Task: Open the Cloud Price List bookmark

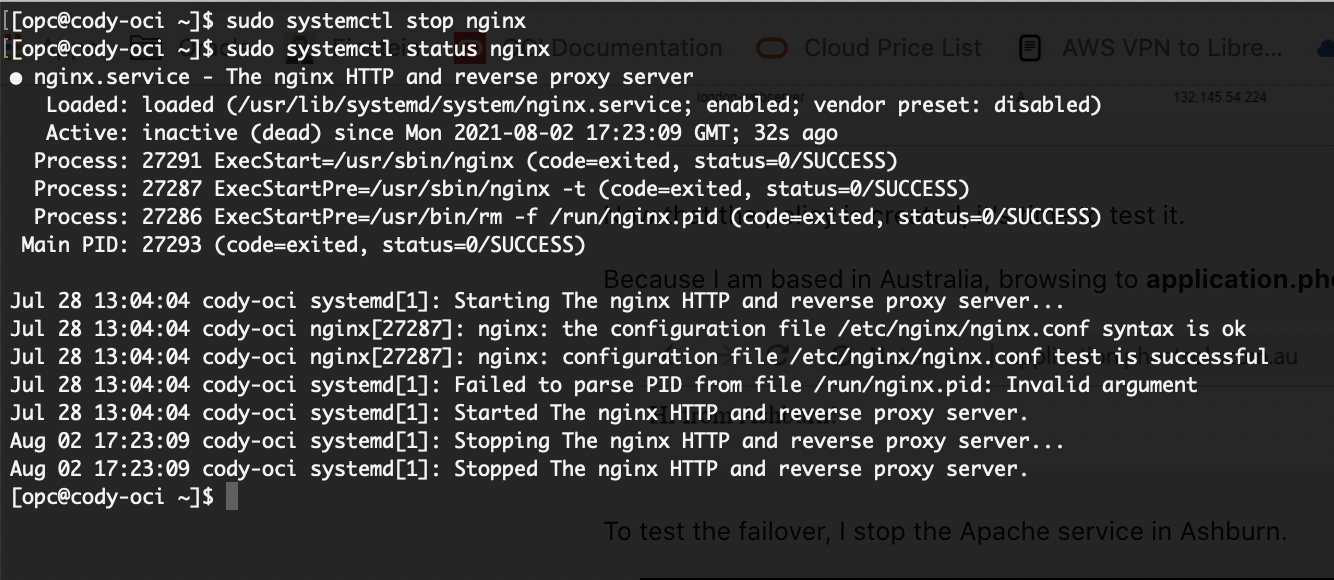Action: tap(892, 48)
